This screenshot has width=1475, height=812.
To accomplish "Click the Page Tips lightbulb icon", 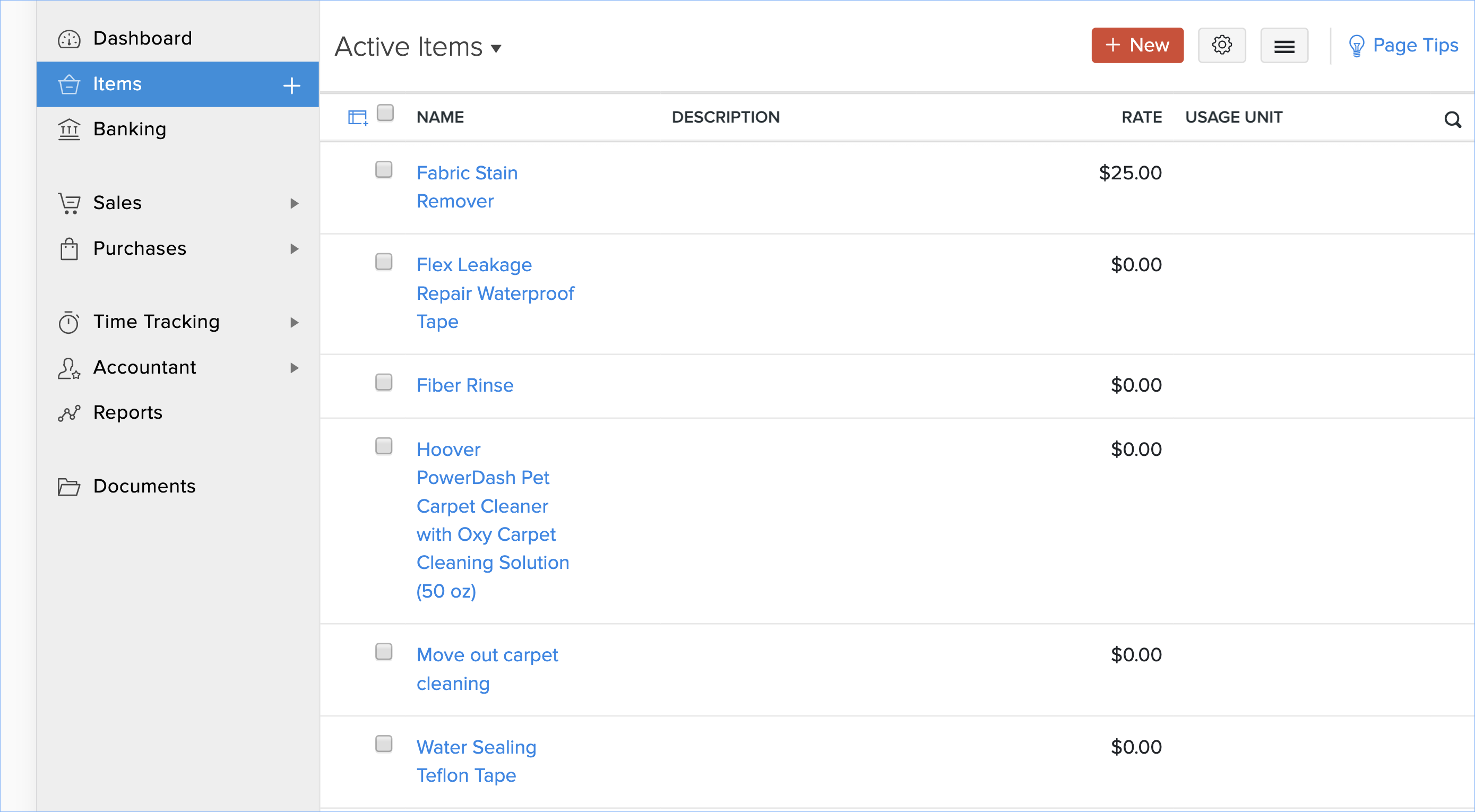I will tap(1356, 46).
